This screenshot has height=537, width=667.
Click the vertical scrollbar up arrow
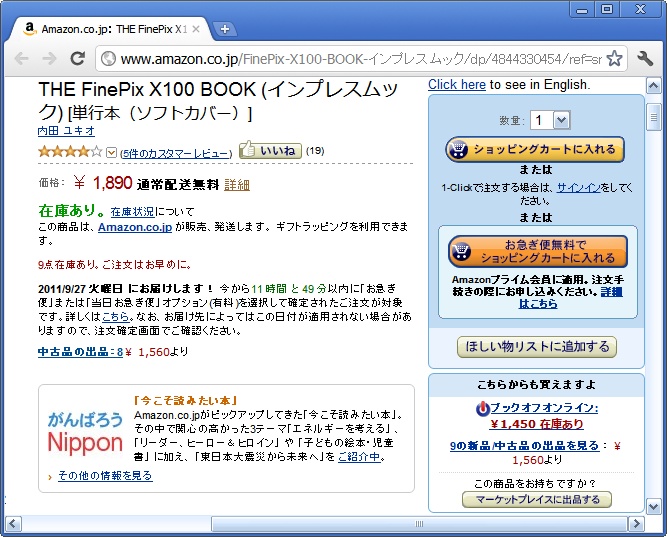tap(653, 86)
